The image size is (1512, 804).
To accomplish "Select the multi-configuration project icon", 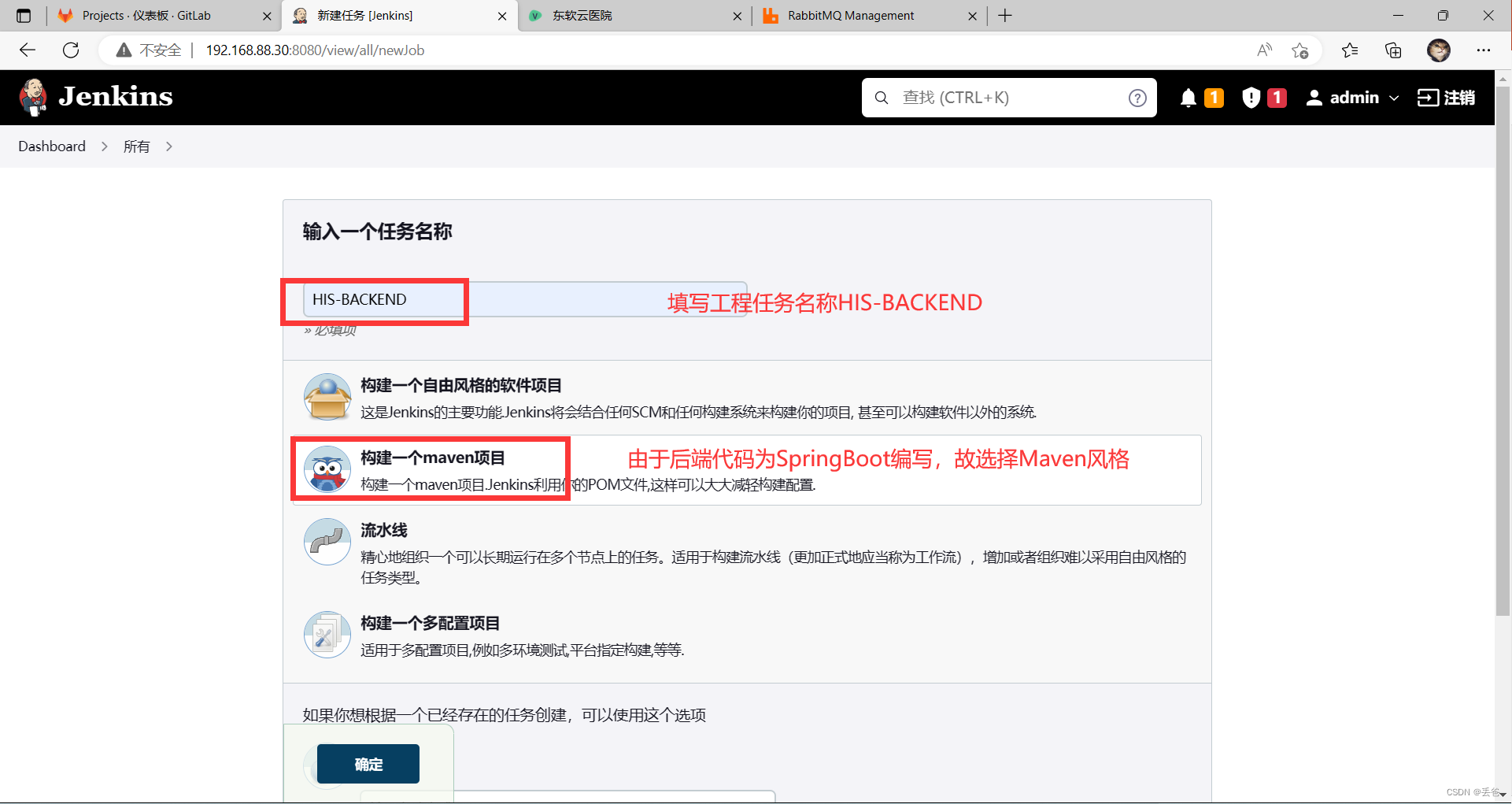I will click(327, 635).
